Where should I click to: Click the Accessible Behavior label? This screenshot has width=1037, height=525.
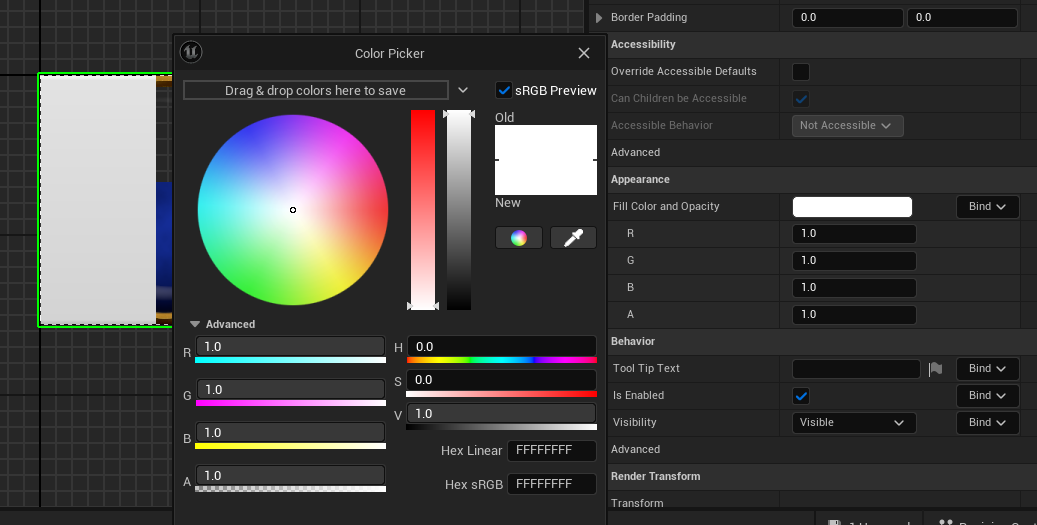(662, 125)
